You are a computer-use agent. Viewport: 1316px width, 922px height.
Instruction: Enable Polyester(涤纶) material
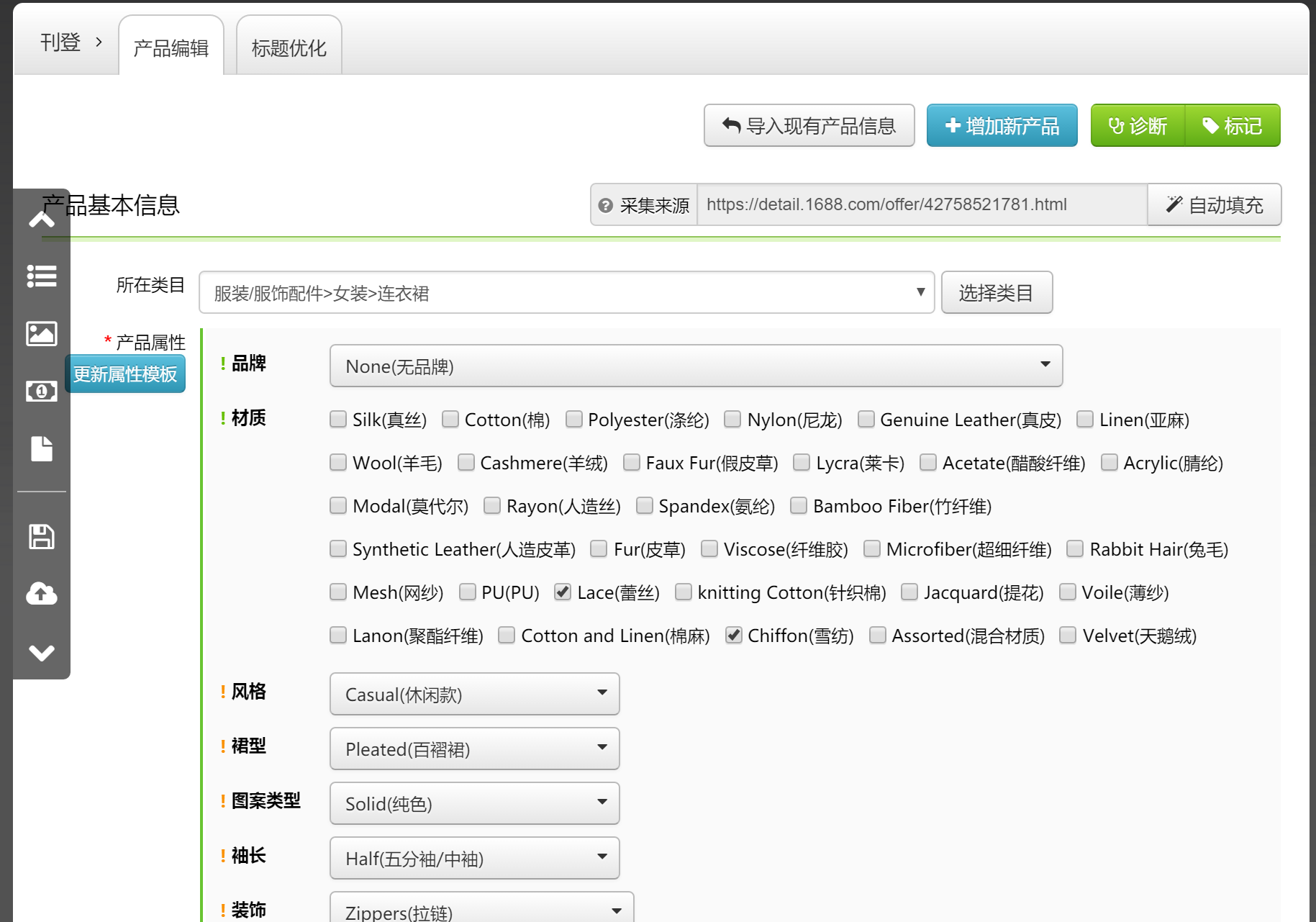(574, 419)
